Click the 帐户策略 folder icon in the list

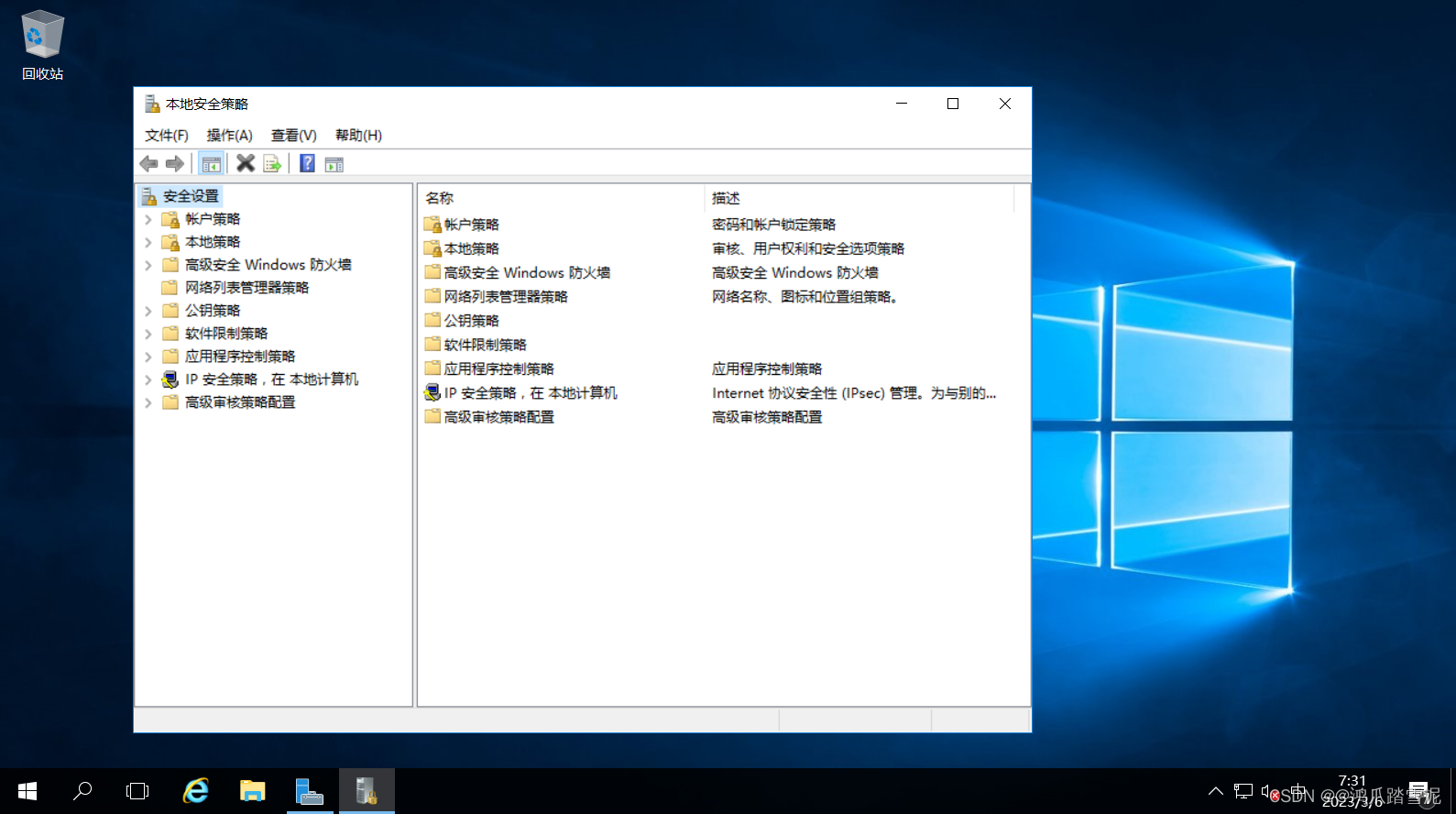pos(432,225)
